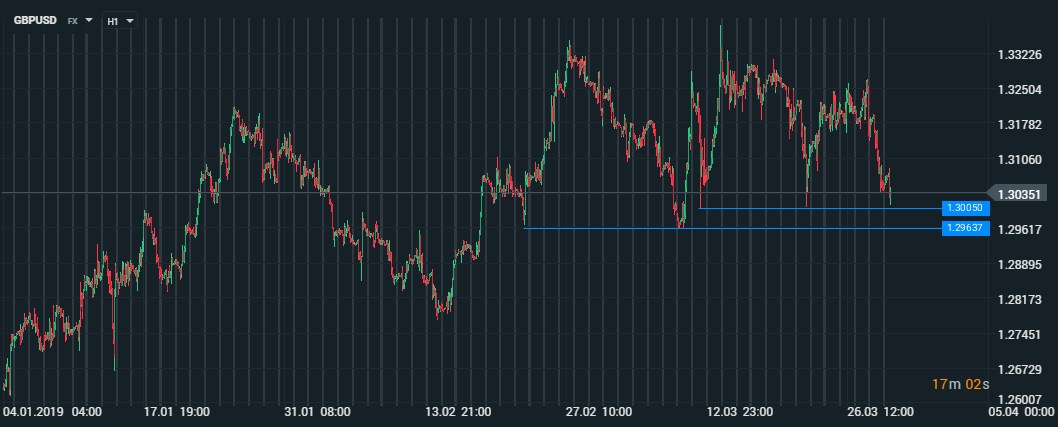
Task: Open the GBPUSD symbol selector
Action: click(35, 21)
